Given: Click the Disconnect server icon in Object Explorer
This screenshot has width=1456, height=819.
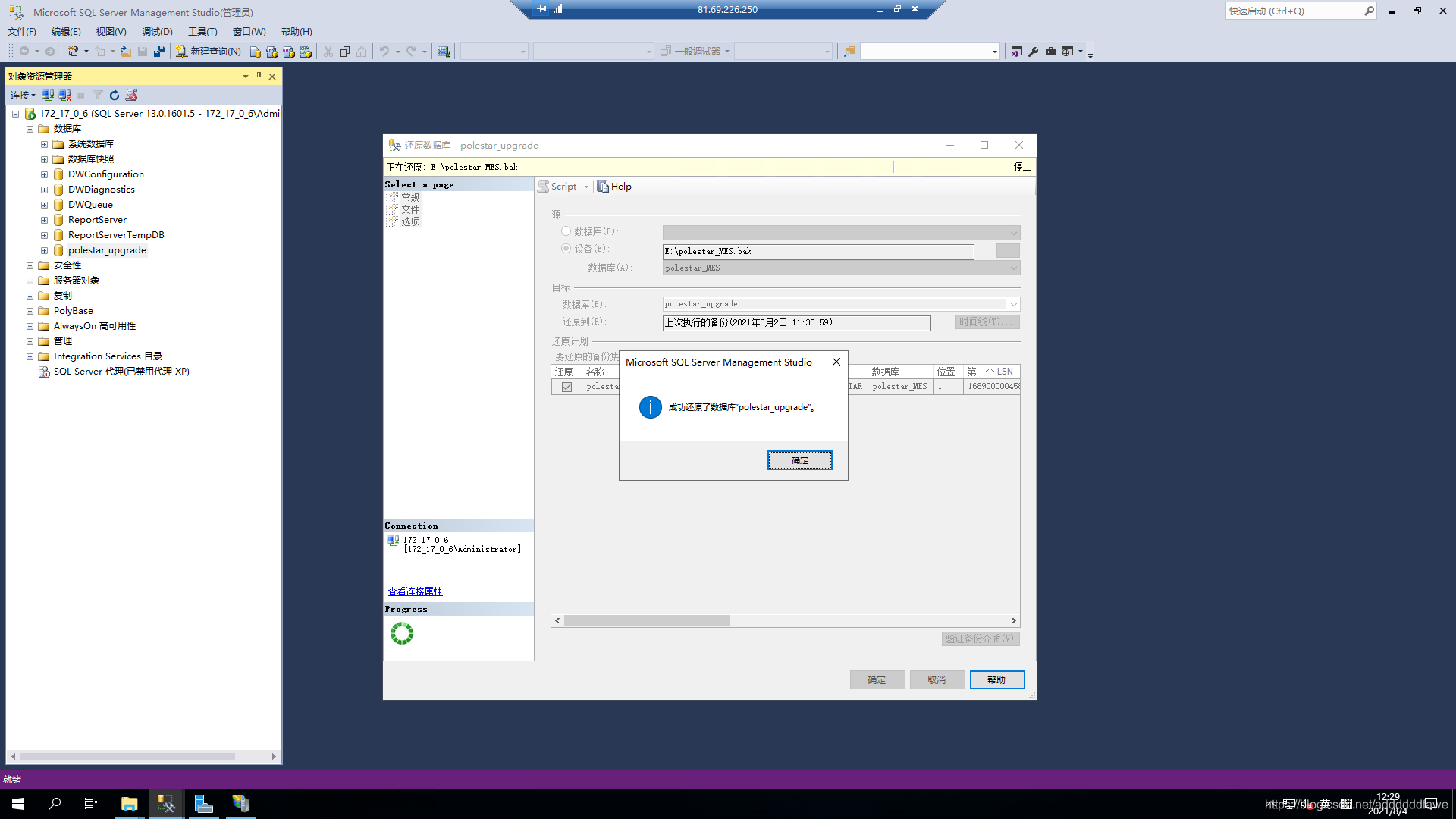Looking at the screenshot, I should point(64,96).
